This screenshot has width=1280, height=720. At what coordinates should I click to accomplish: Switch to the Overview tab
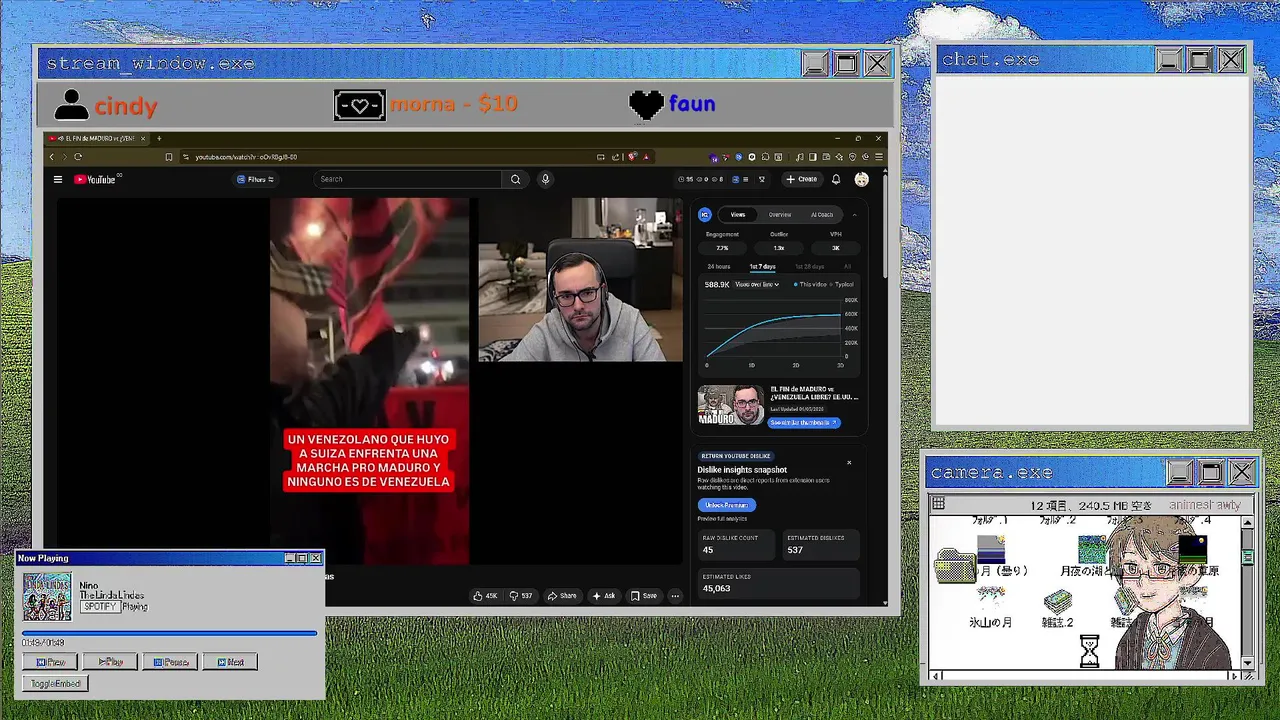pos(780,214)
